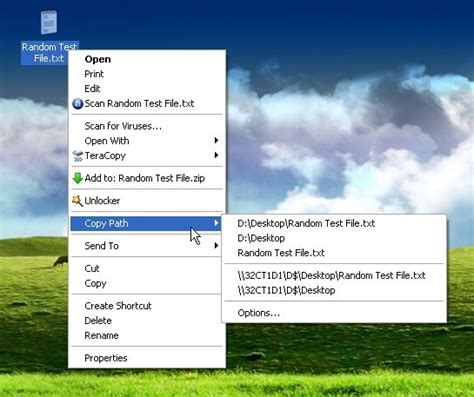Select the TeraCopy menu entry
The width and height of the screenshot is (474, 397).
click(147, 156)
